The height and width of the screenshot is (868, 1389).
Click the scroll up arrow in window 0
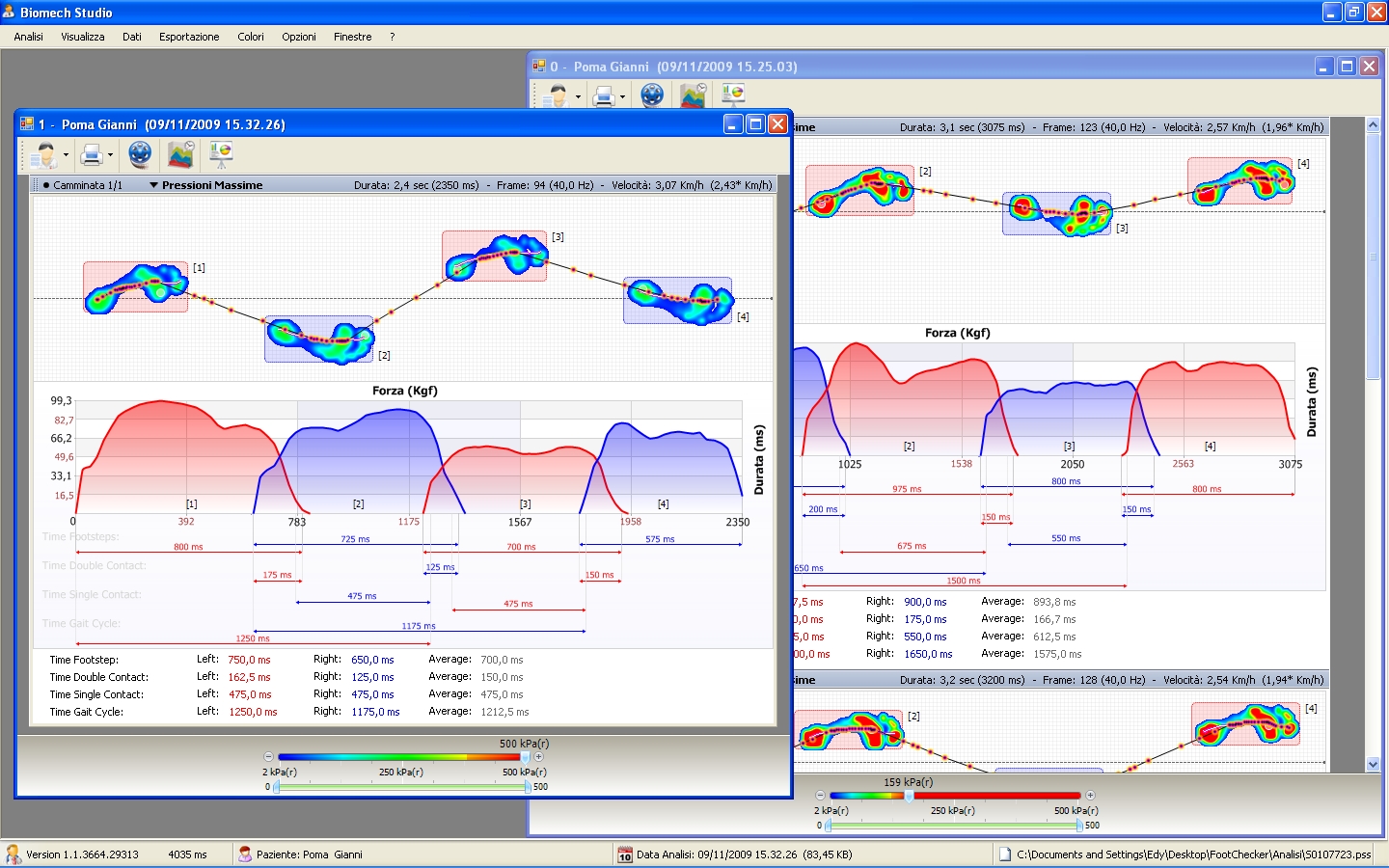point(1374,125)
